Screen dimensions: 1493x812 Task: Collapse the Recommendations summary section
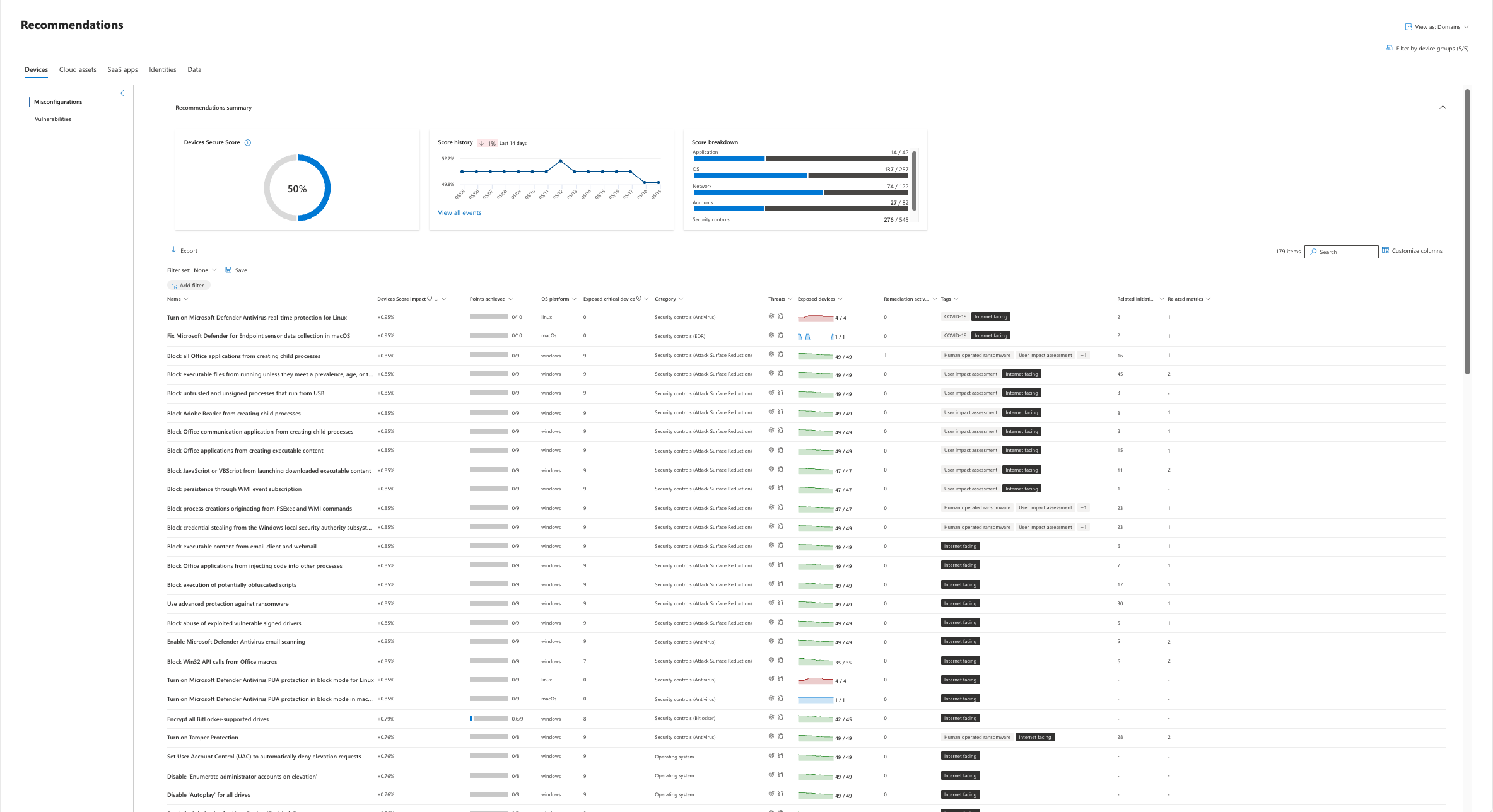[1443, 107]
